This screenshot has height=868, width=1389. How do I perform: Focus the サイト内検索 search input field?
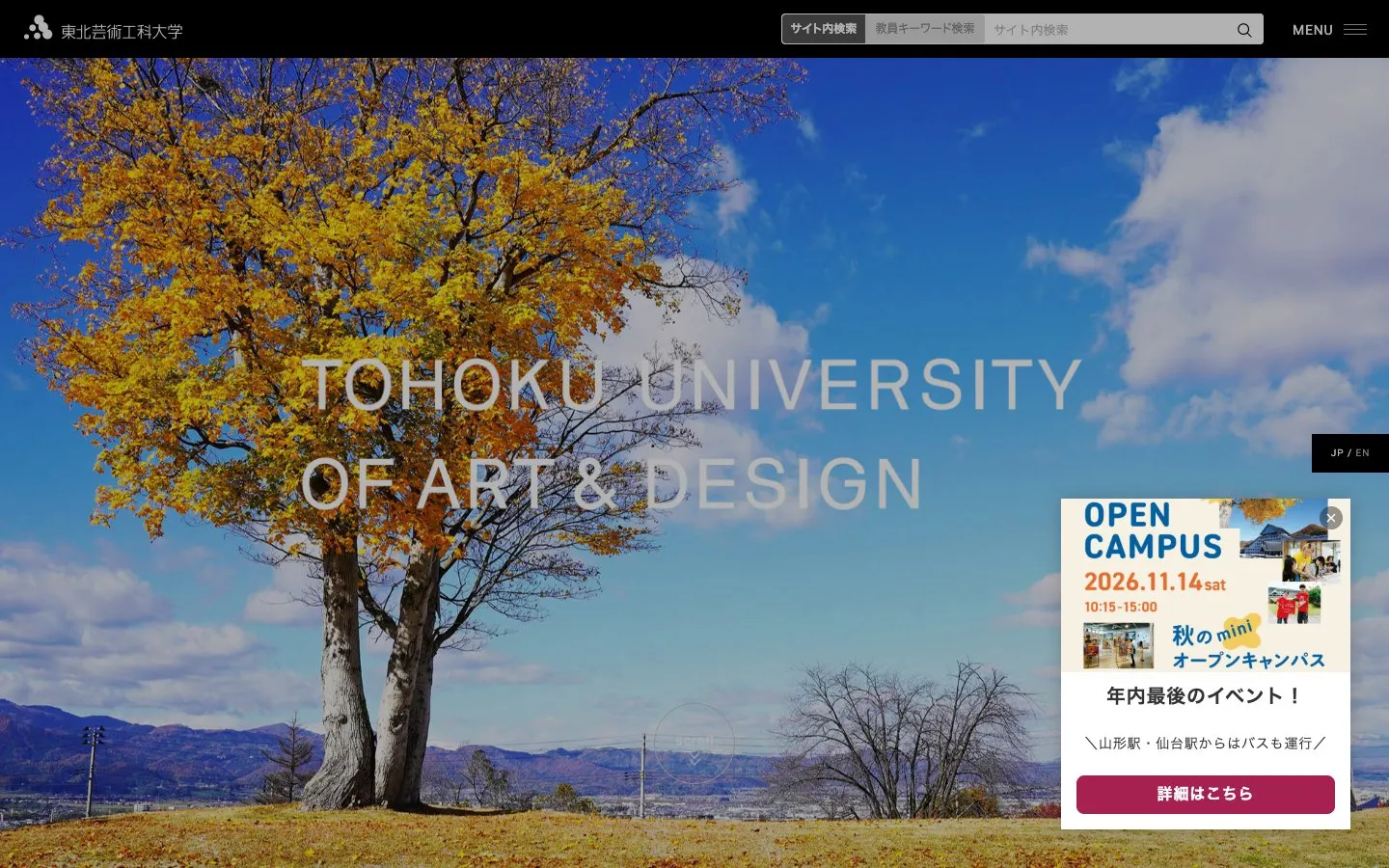coord(1105,29)
